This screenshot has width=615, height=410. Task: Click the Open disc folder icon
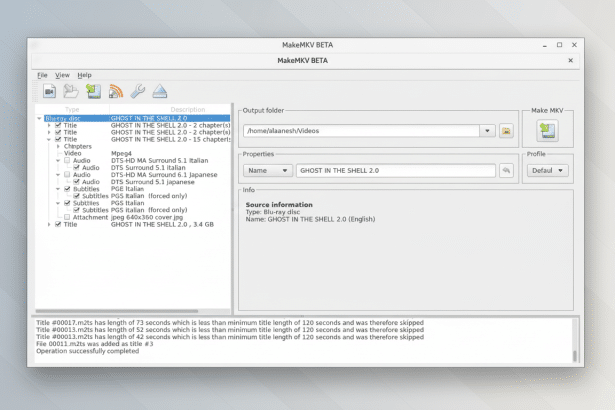71,91
